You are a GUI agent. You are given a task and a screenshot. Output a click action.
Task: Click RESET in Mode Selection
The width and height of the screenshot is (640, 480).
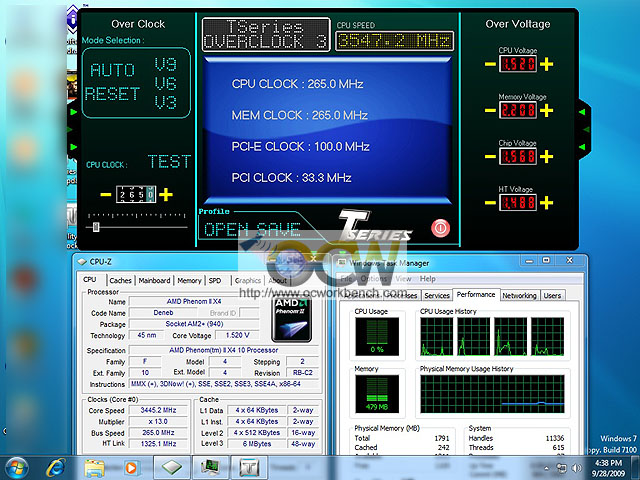112,94
